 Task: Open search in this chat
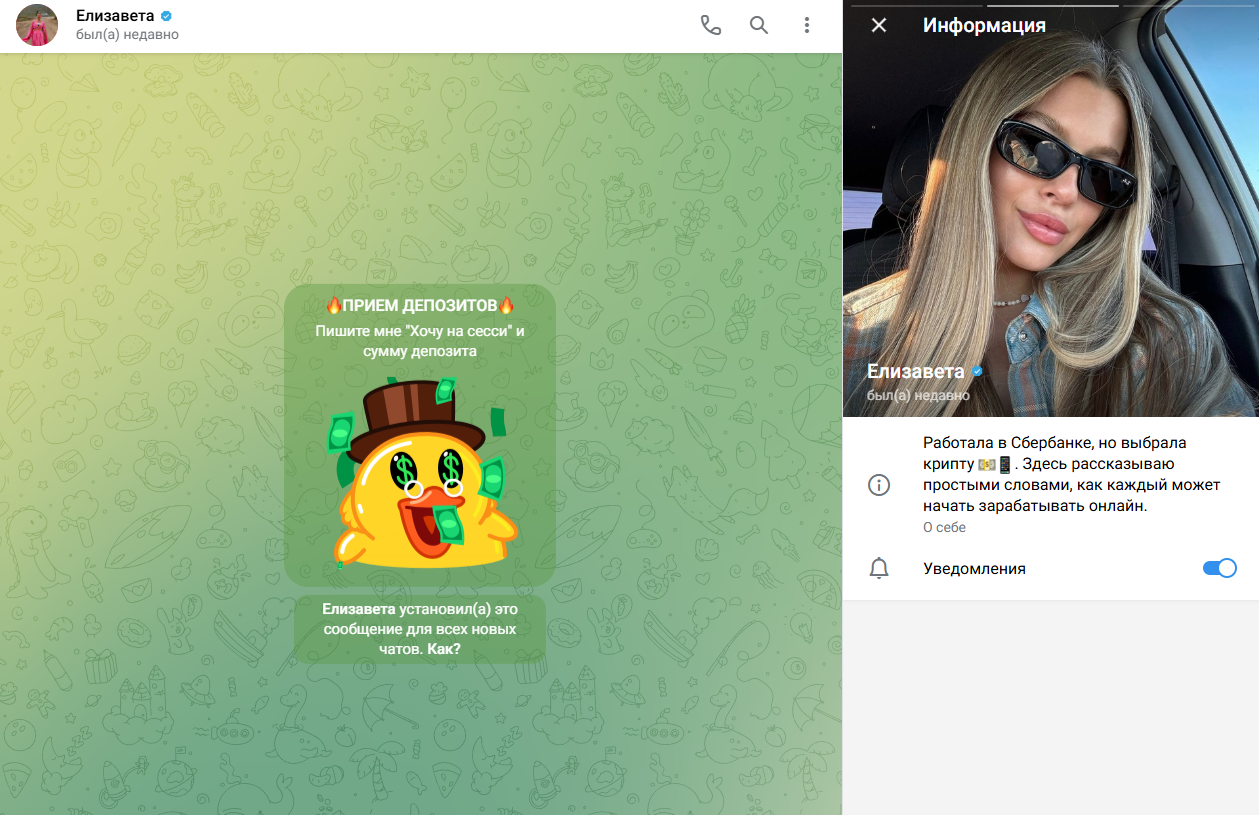coord(759,26)
